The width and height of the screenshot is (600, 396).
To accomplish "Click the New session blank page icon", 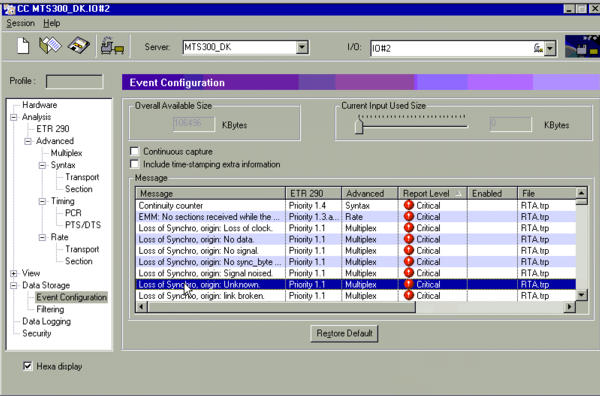I will (23, 46).
